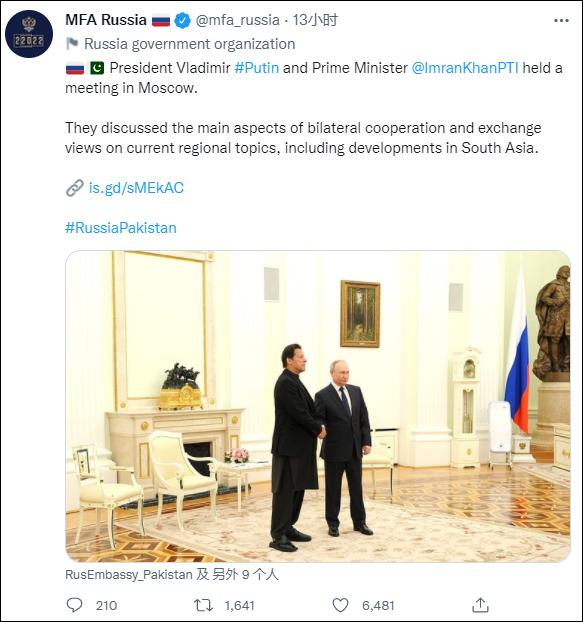Click the 1,641 retweet count
Image resolution: width=583 pixels, height=622 pixels.
[x=240, y=605]
